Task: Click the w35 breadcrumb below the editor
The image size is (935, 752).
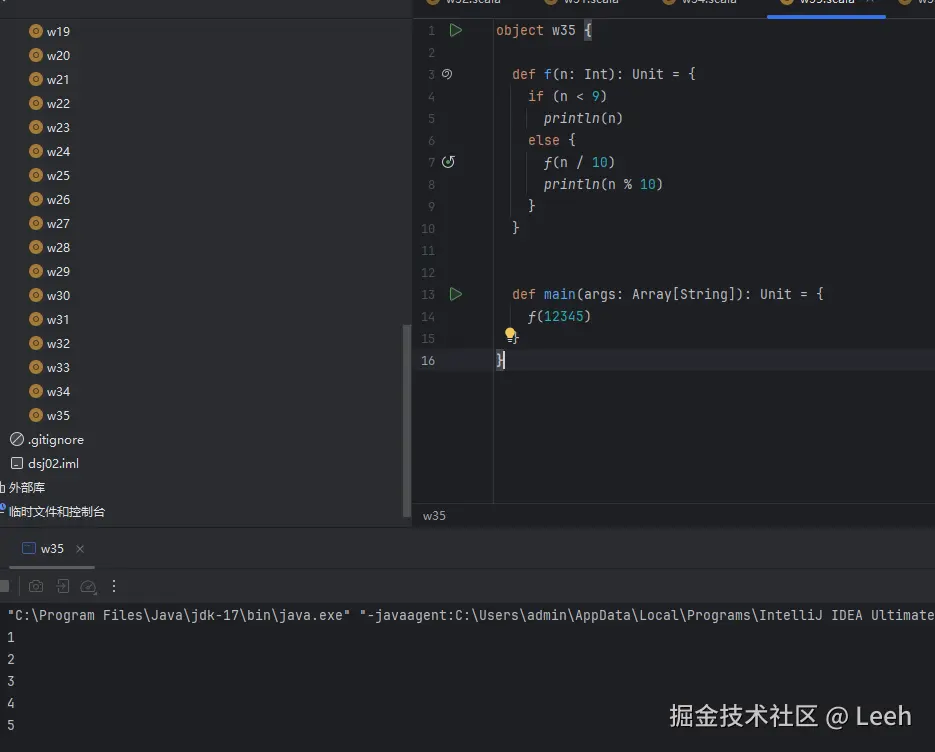Action: pyautogui.click(x=434, y=515)
